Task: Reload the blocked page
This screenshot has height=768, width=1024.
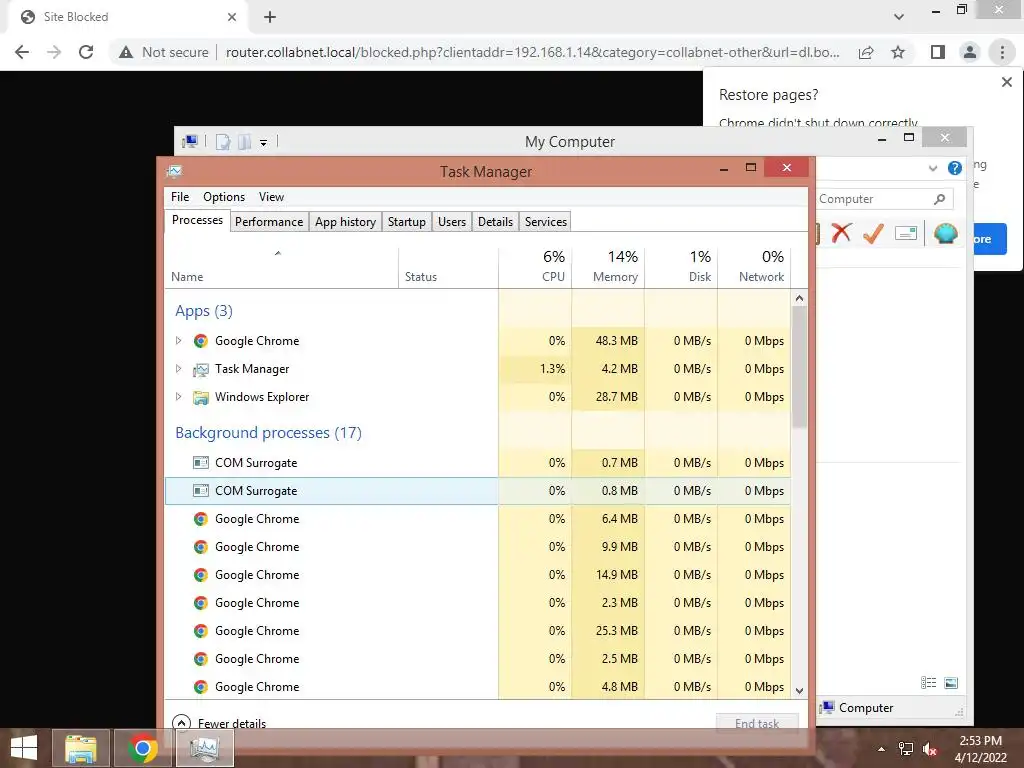Action: click(x=86, y=52)
